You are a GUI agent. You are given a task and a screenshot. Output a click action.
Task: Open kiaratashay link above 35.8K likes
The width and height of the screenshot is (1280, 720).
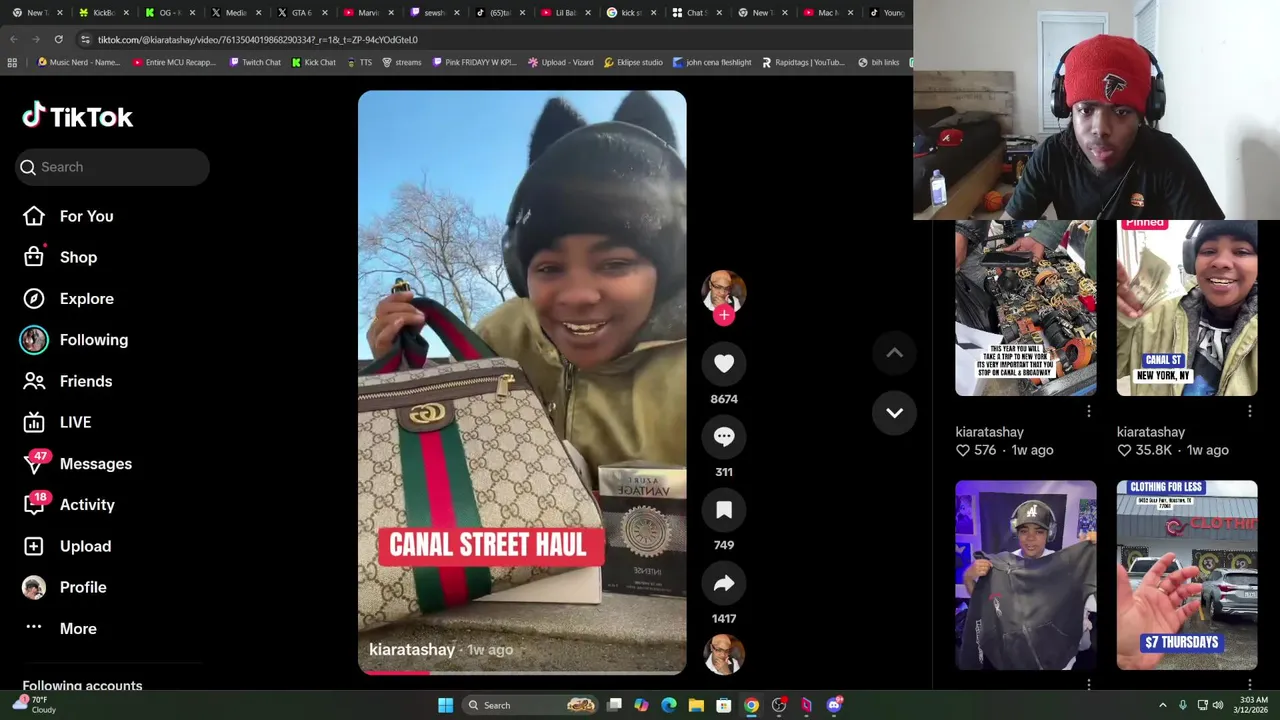(1150, 432)
